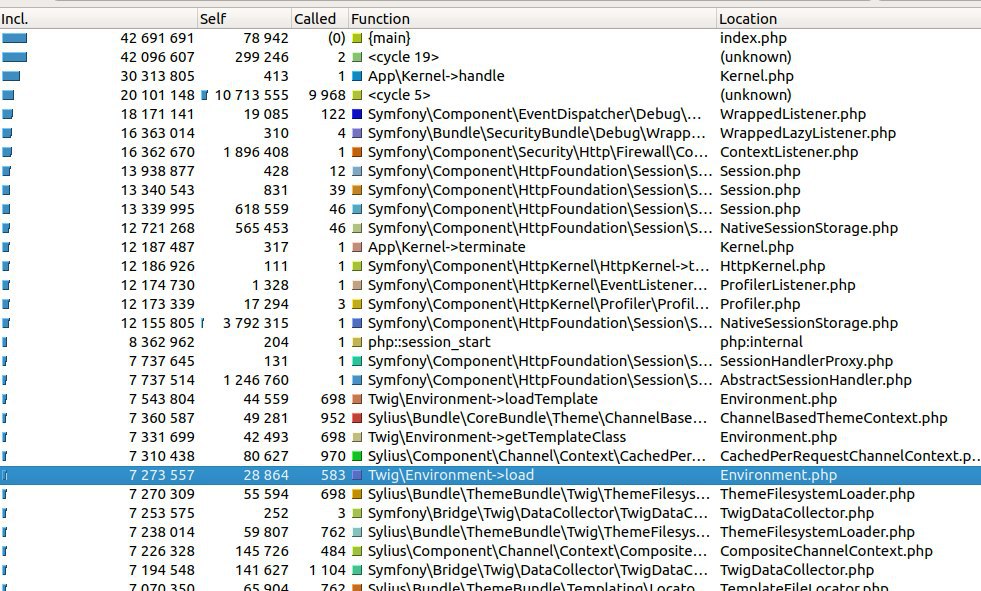Click inclusive cost 12 187 487
The image size is (981, 591).
157,247
